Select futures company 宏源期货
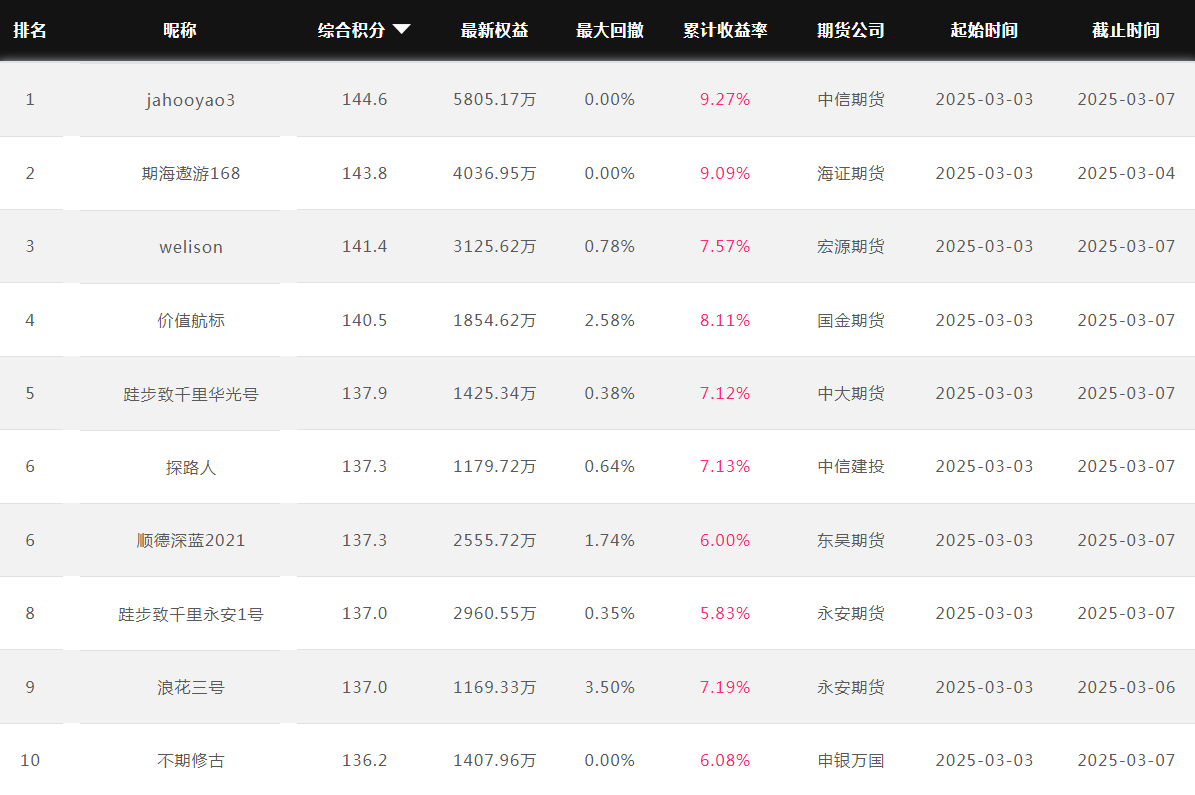Viewport: 1195px width, 795px height. click(851, 247)
